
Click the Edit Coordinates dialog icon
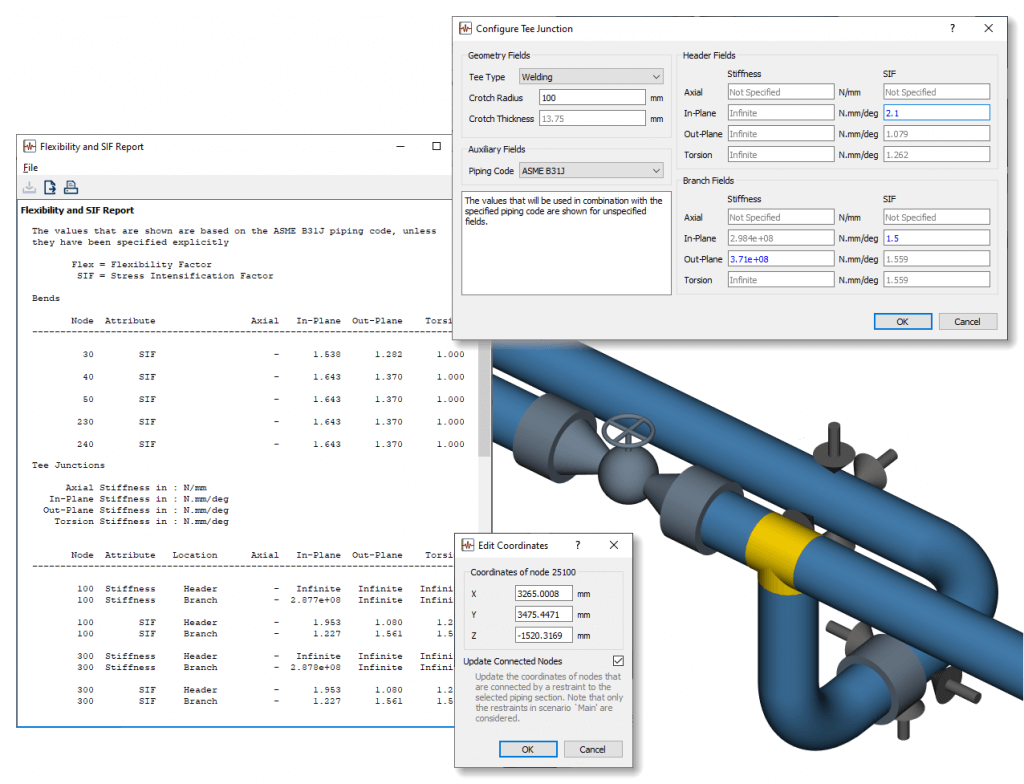tap(468, 545)
